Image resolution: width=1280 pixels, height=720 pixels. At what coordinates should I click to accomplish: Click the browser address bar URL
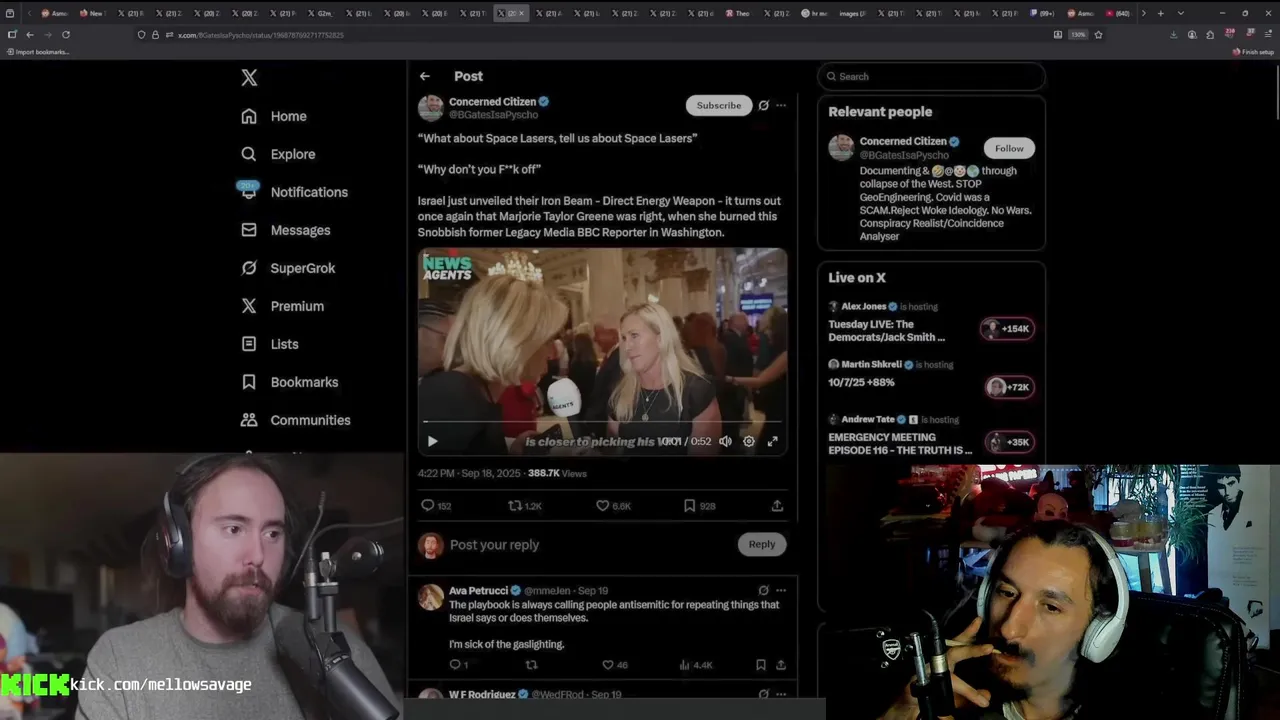[x=260, y=35]
